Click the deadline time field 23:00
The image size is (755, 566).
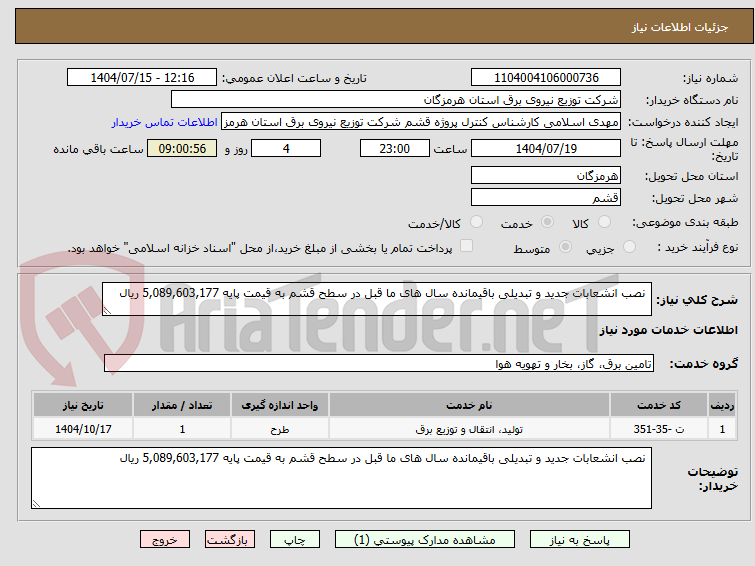395,148
